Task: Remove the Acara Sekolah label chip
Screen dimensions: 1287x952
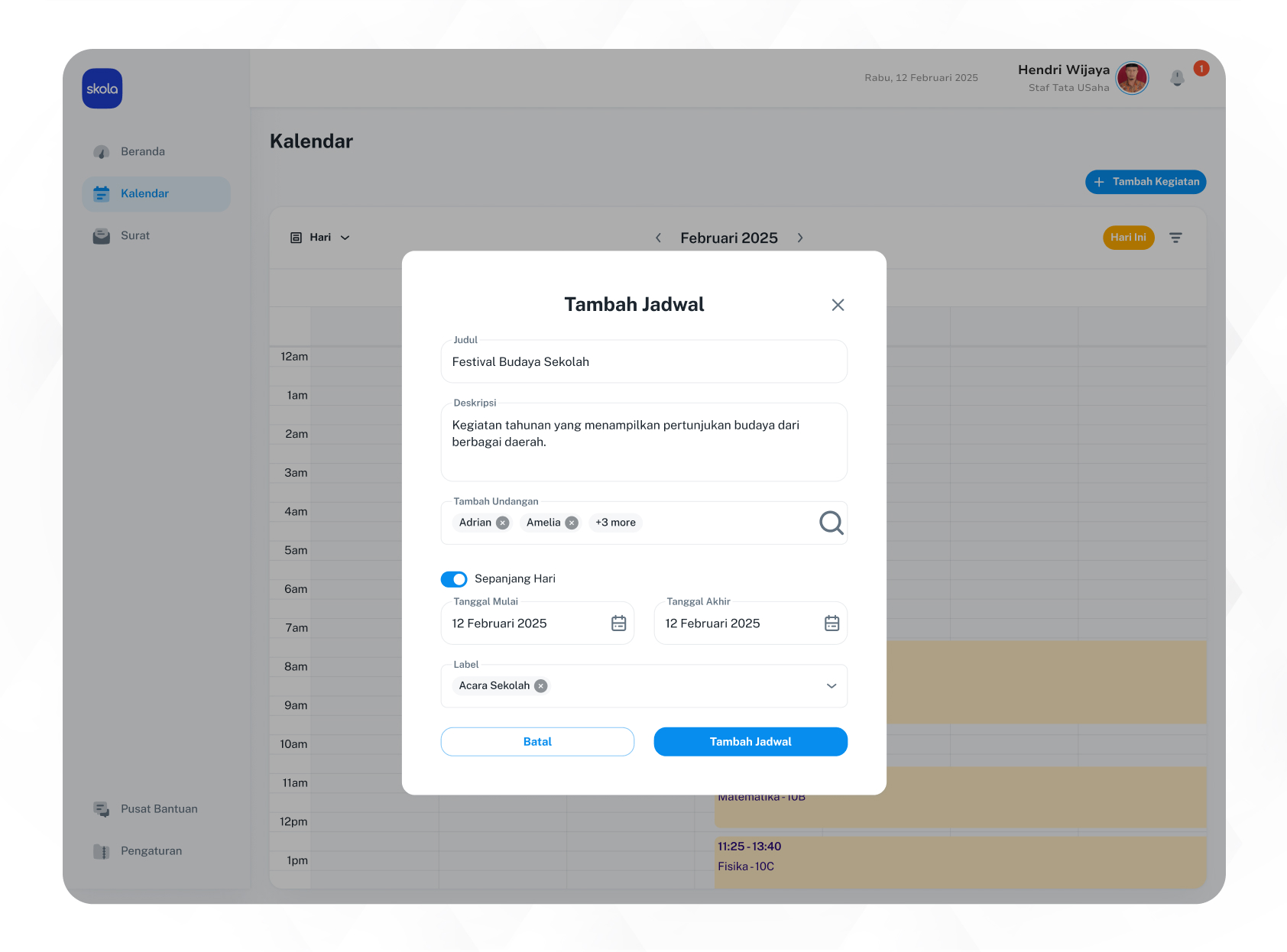Action: click(x=541, y=686)
